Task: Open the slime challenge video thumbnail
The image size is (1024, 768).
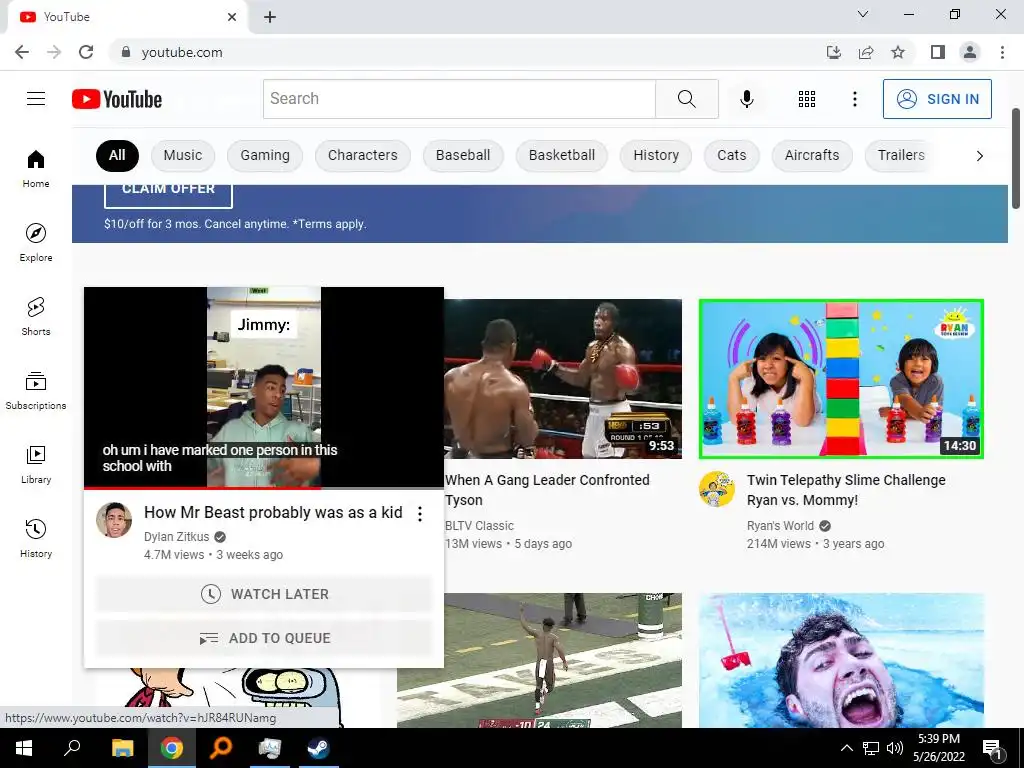Action: (x=841, y=379)
